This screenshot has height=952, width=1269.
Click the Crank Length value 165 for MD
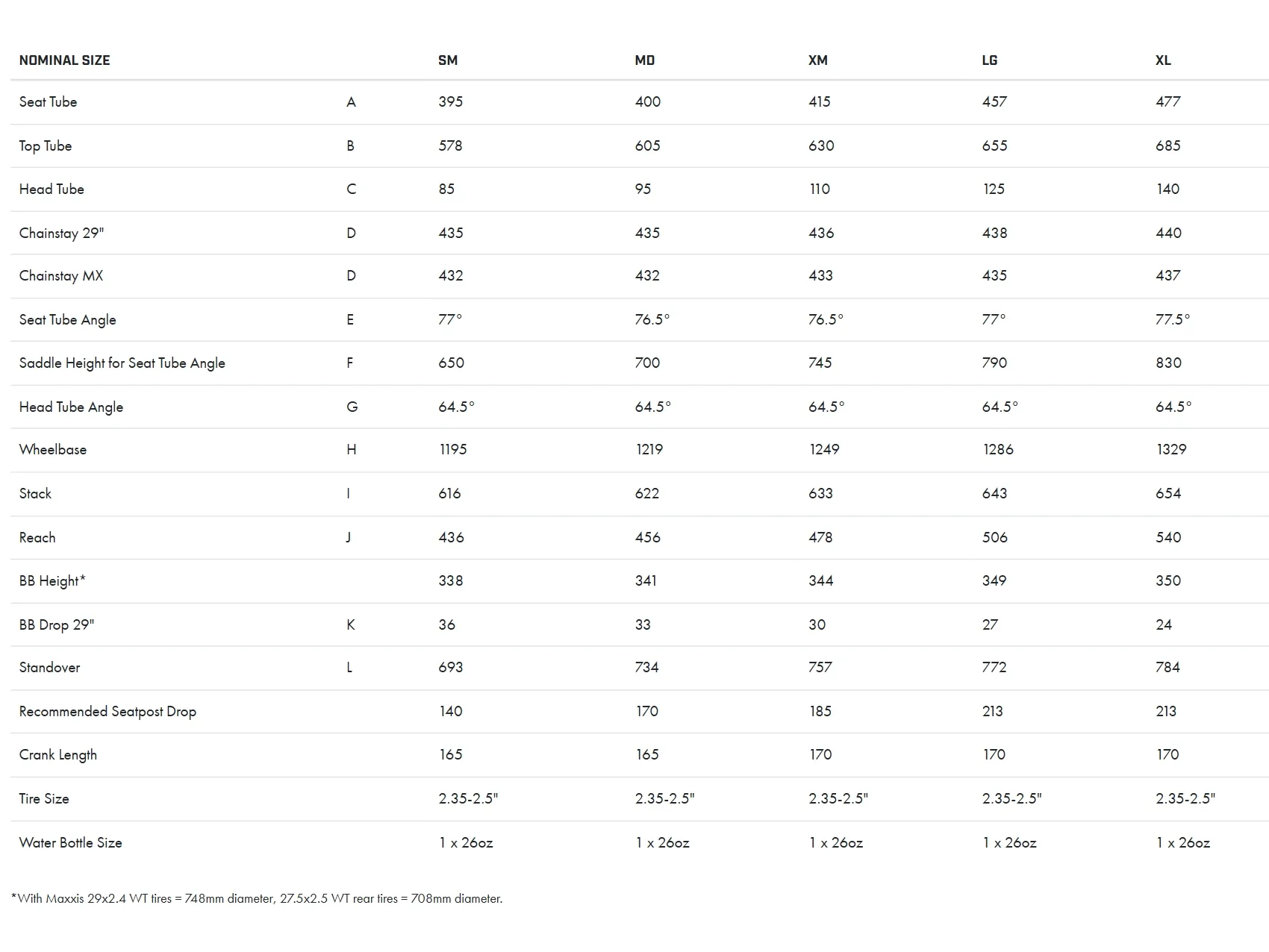point(647,755)
